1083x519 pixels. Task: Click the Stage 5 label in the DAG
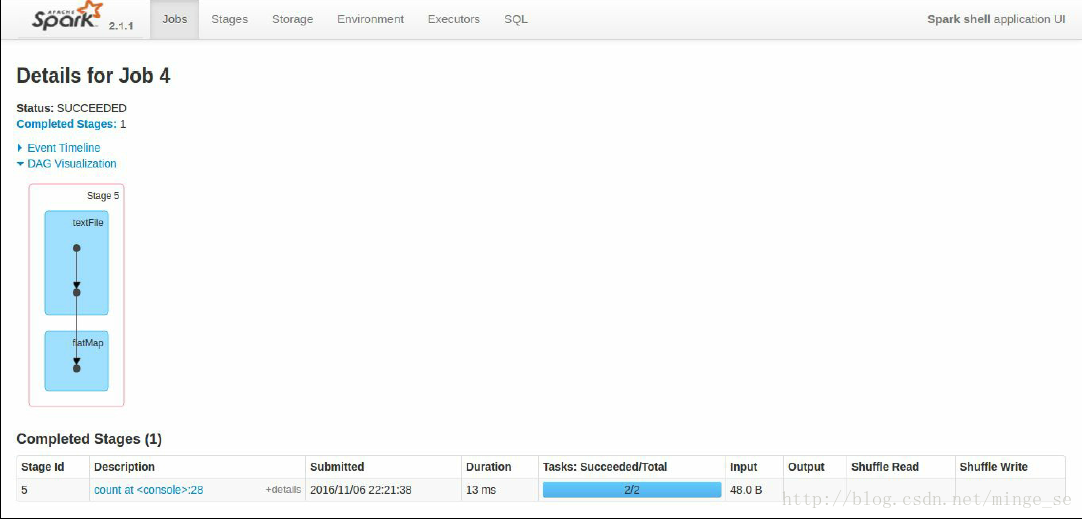pos(103,196)
